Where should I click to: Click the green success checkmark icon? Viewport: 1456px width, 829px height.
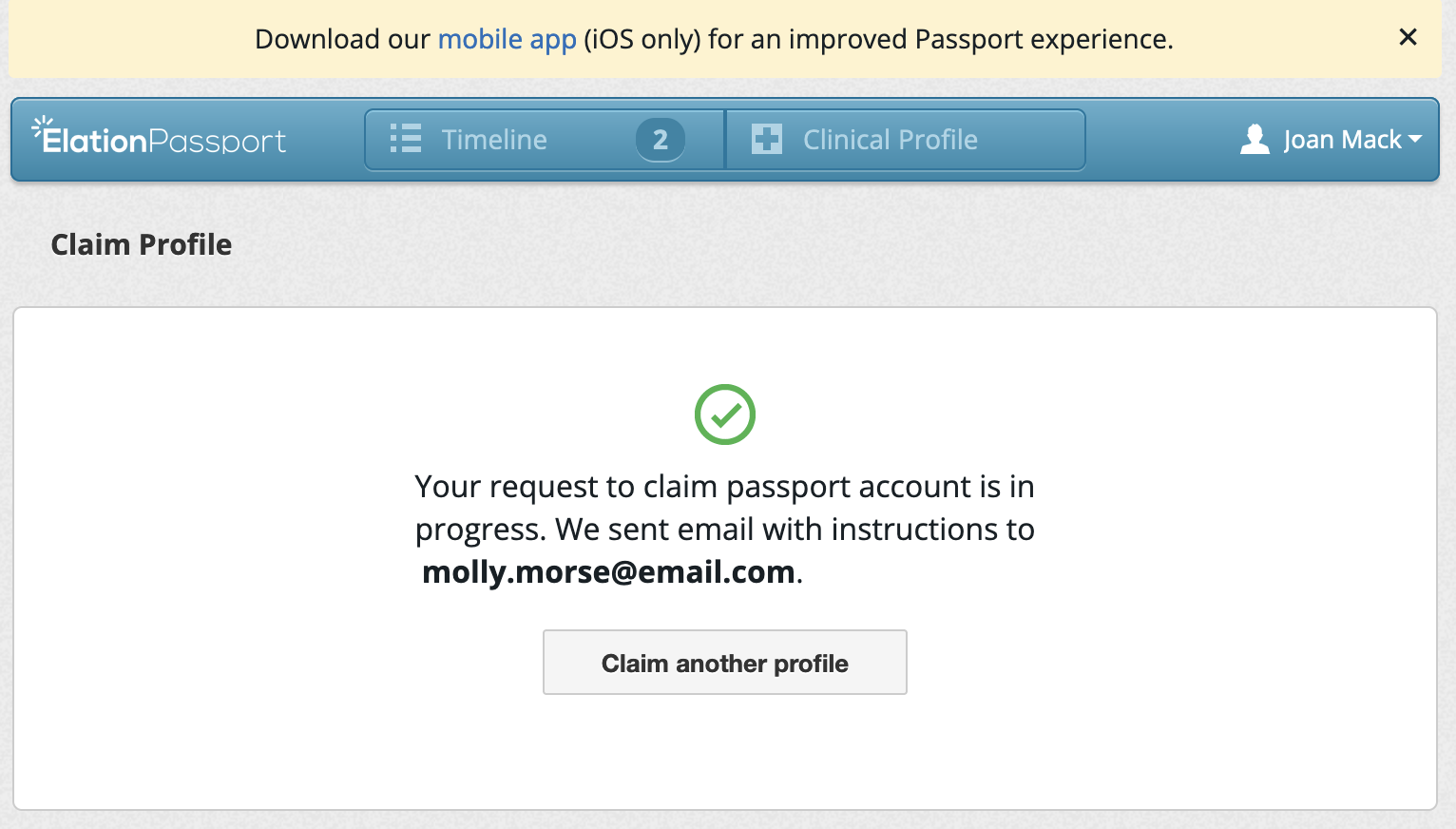coord(724,414)
